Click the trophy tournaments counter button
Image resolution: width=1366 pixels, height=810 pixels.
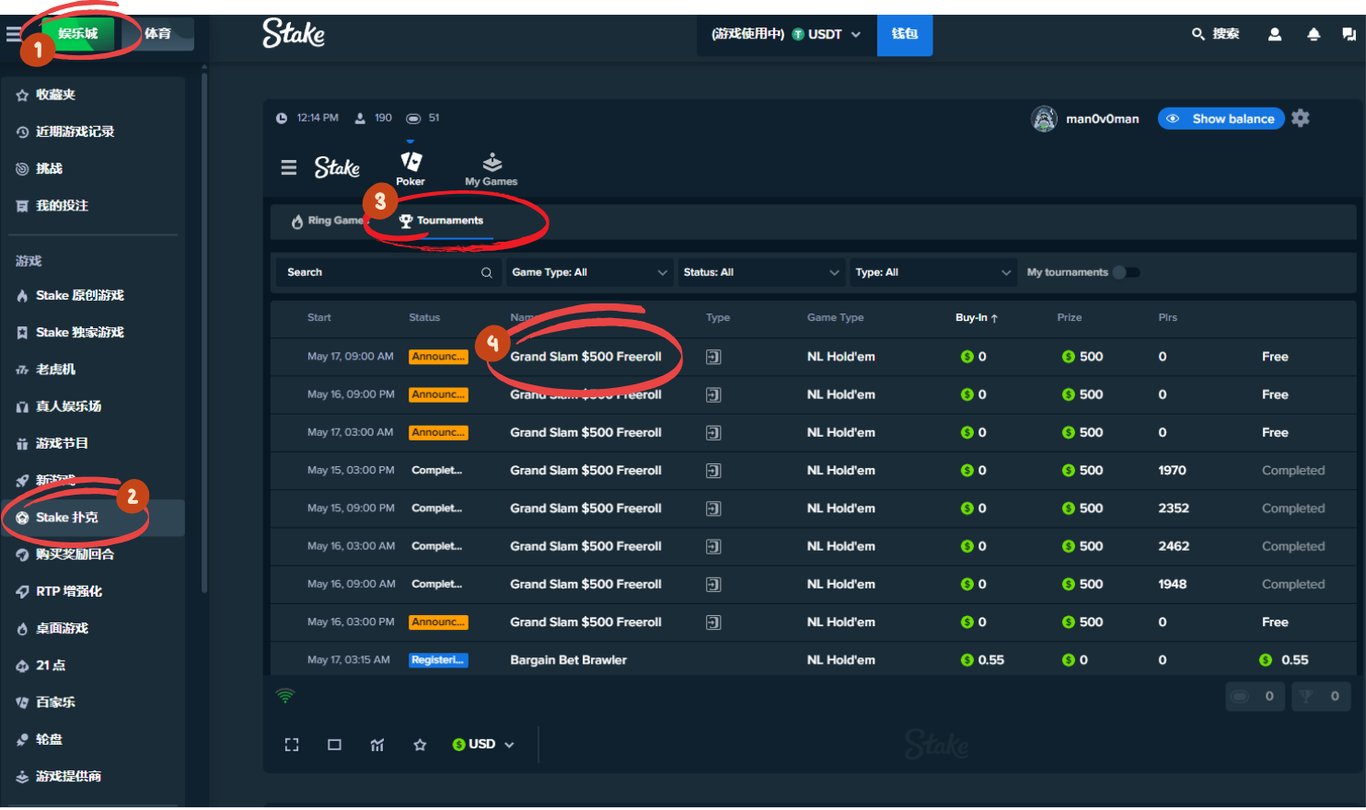pyautogui.click(x=1321, y=696)
